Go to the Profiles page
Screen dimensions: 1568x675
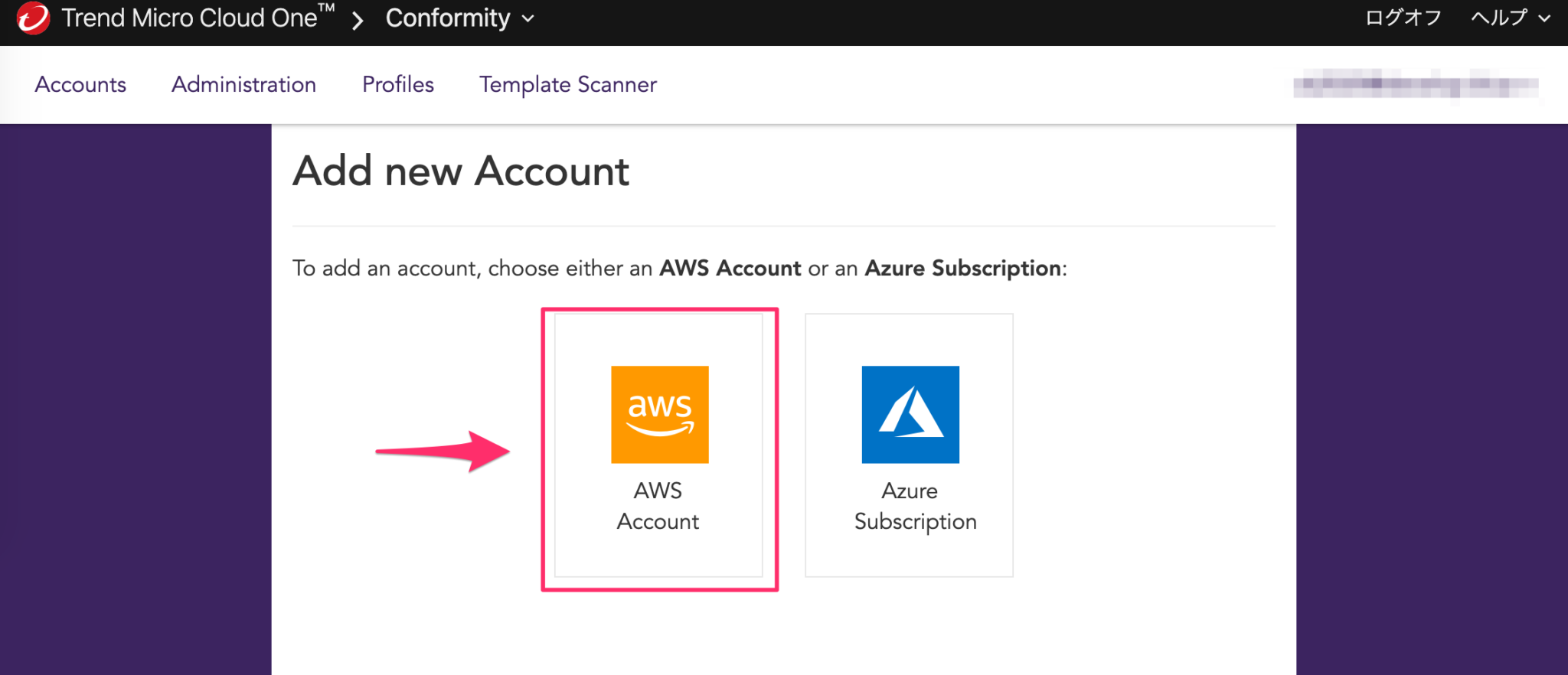[x=397, y=84]
